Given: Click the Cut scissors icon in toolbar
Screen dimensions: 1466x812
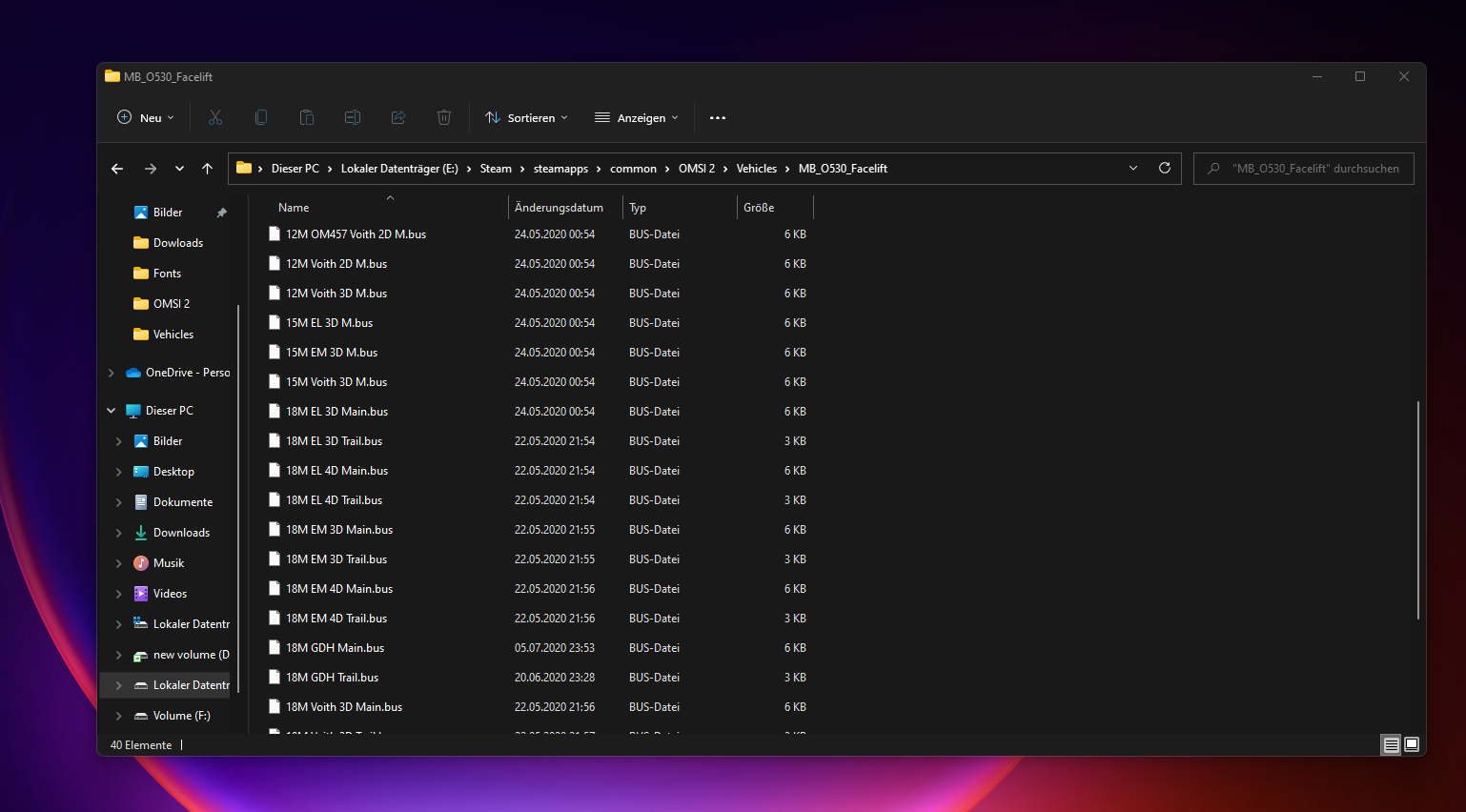Looking at the screenshot, I should click(x=215, y=117).
